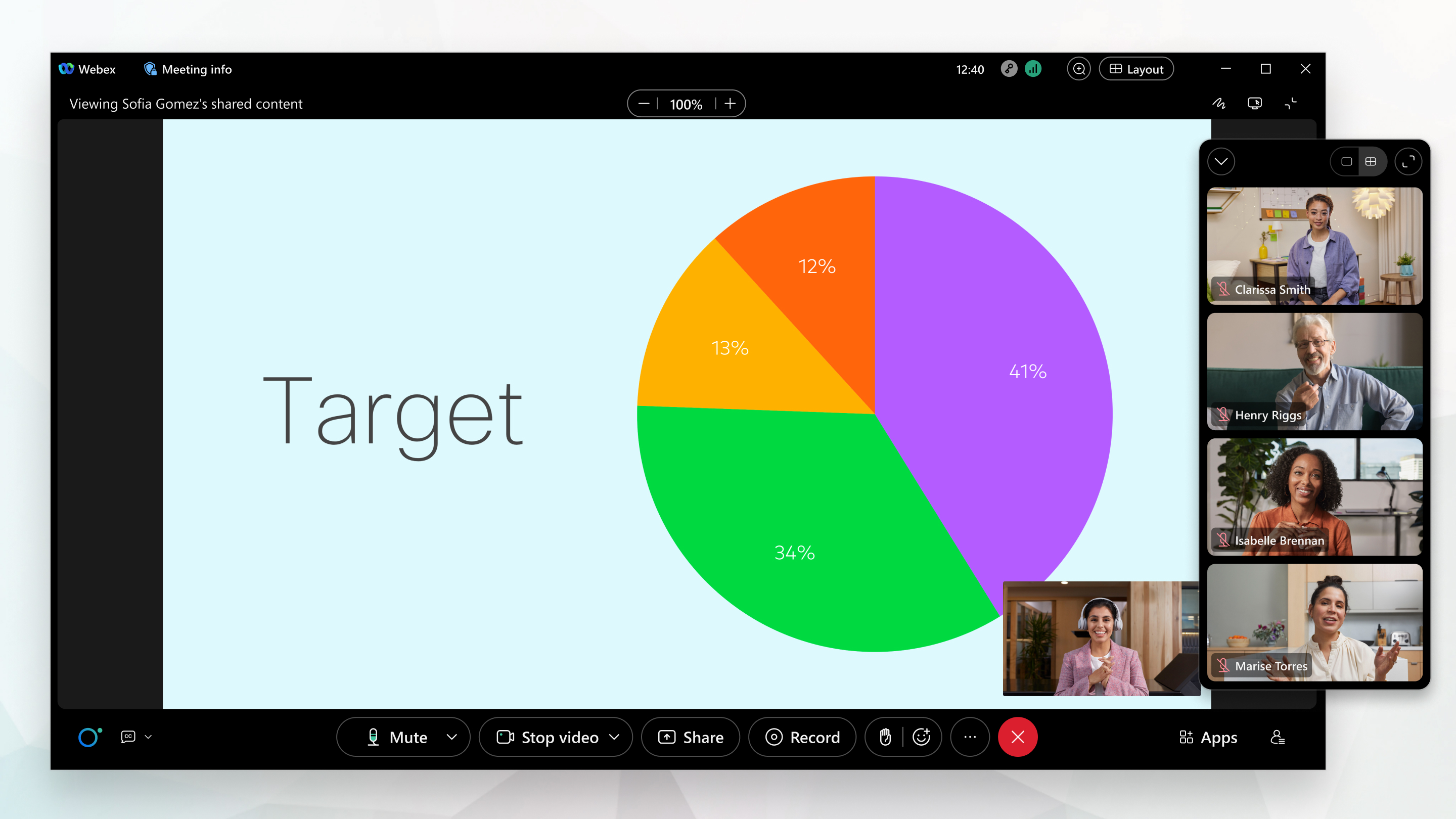
Task: Select the Layout view option
Action: coord(1137,69)
